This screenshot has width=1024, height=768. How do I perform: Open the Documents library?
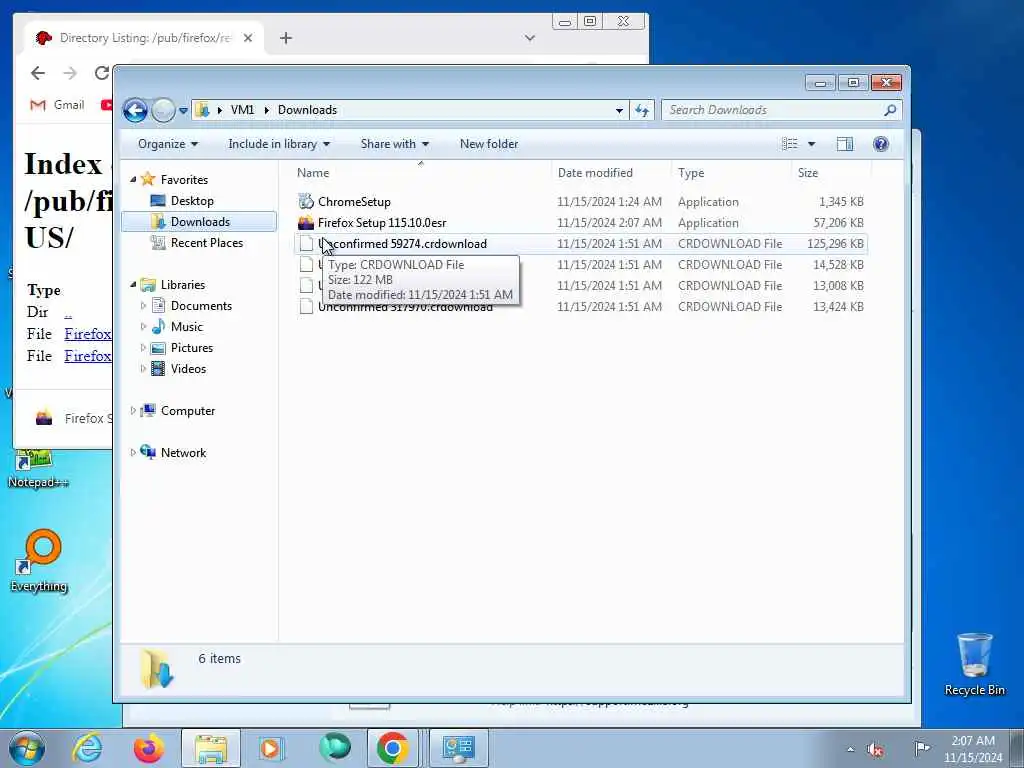point(201,306)
